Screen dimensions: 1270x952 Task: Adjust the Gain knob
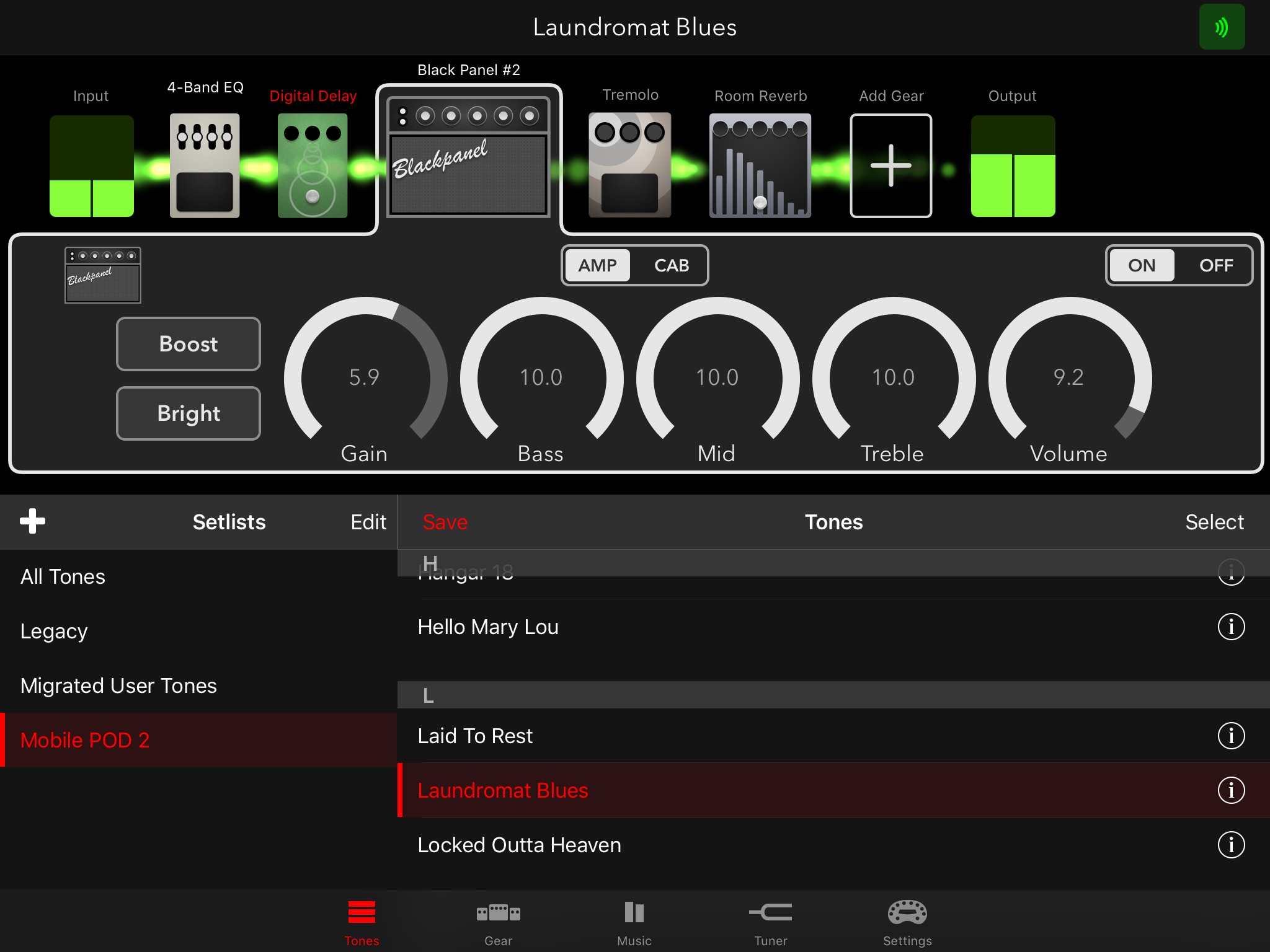(365, 377)
